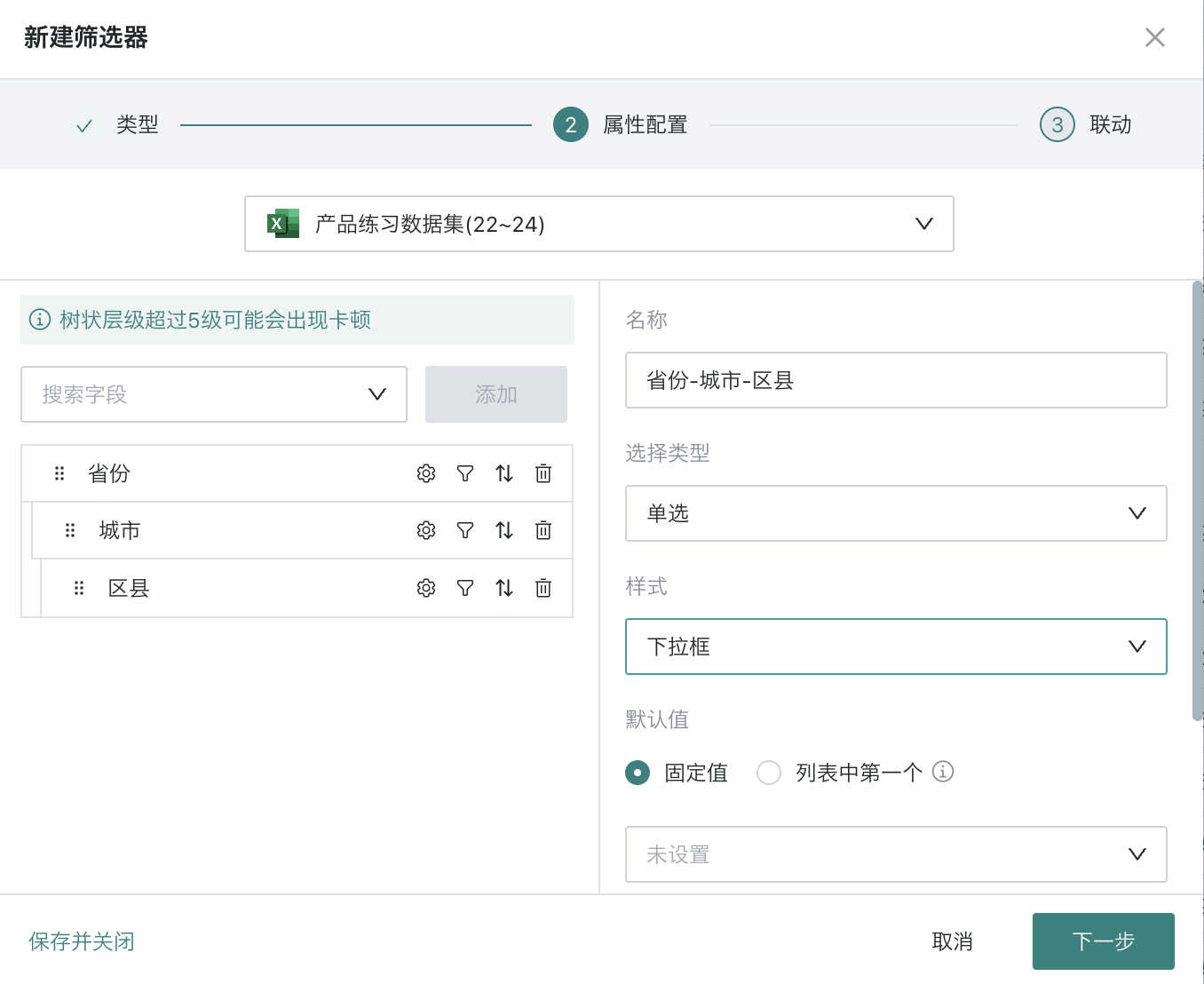Viewport: 1204px width, 984px height.
Task: Click dialog title 新建筛选器
Action: 86,37
